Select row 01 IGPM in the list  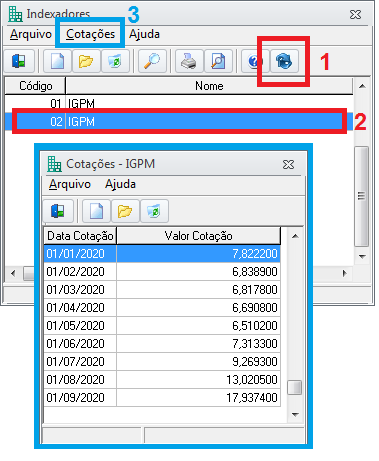tap(179, 104)
